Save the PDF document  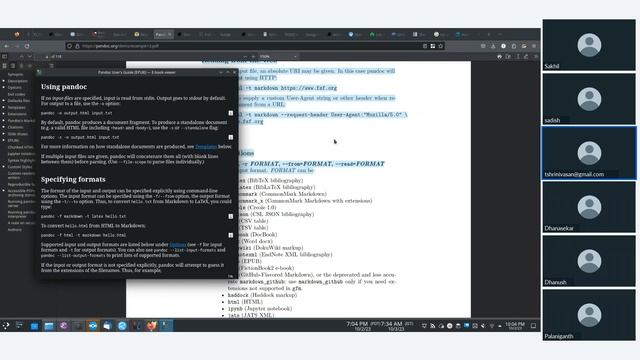pos(508,56)
